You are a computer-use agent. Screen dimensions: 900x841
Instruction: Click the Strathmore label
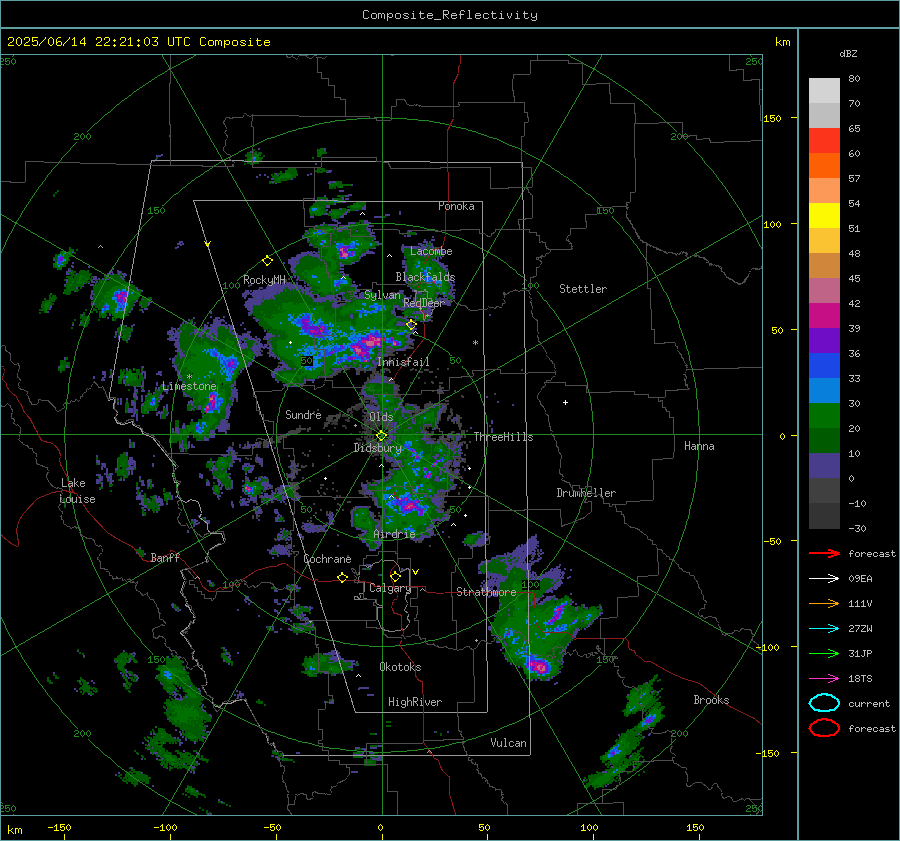tap(486, 592)
